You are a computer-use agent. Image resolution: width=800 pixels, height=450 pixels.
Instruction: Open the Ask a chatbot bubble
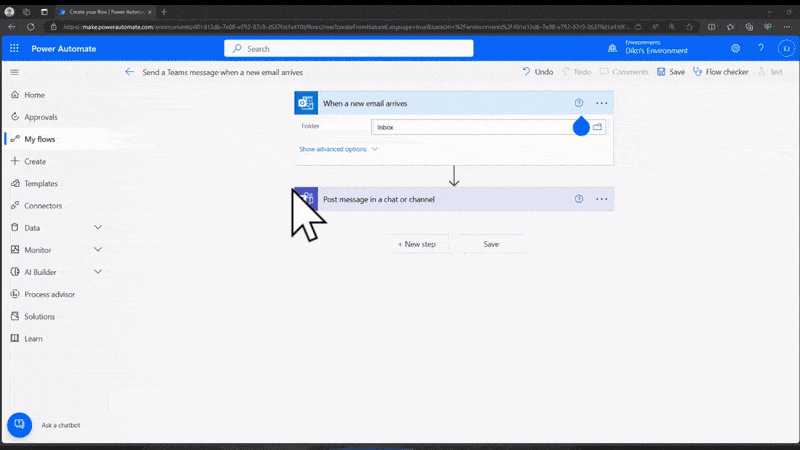pos(19,424)
